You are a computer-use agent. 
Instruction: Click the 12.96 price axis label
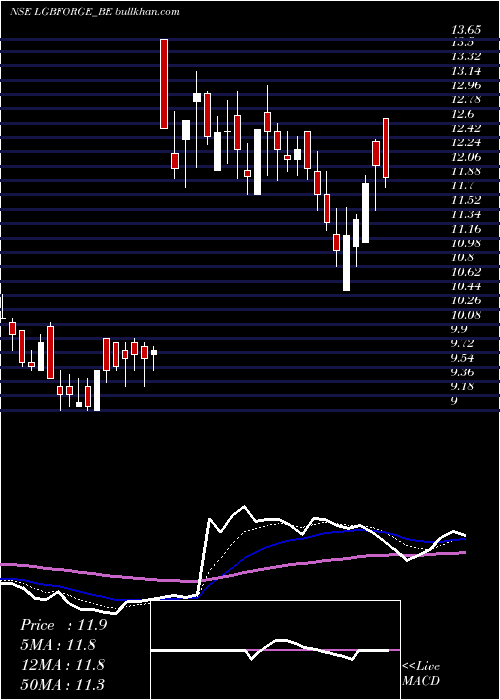(466, 85)
